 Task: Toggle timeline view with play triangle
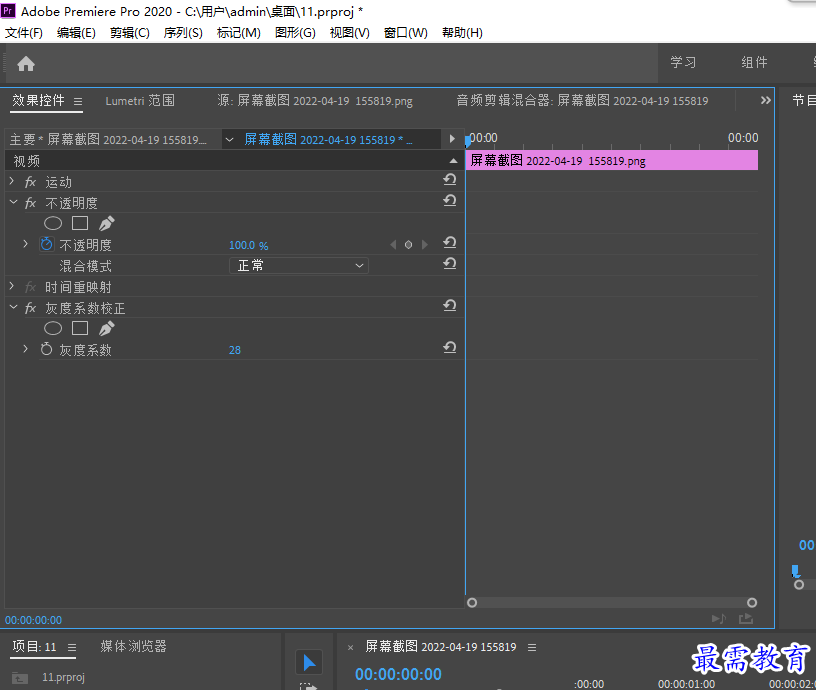(x=452, y=139)
